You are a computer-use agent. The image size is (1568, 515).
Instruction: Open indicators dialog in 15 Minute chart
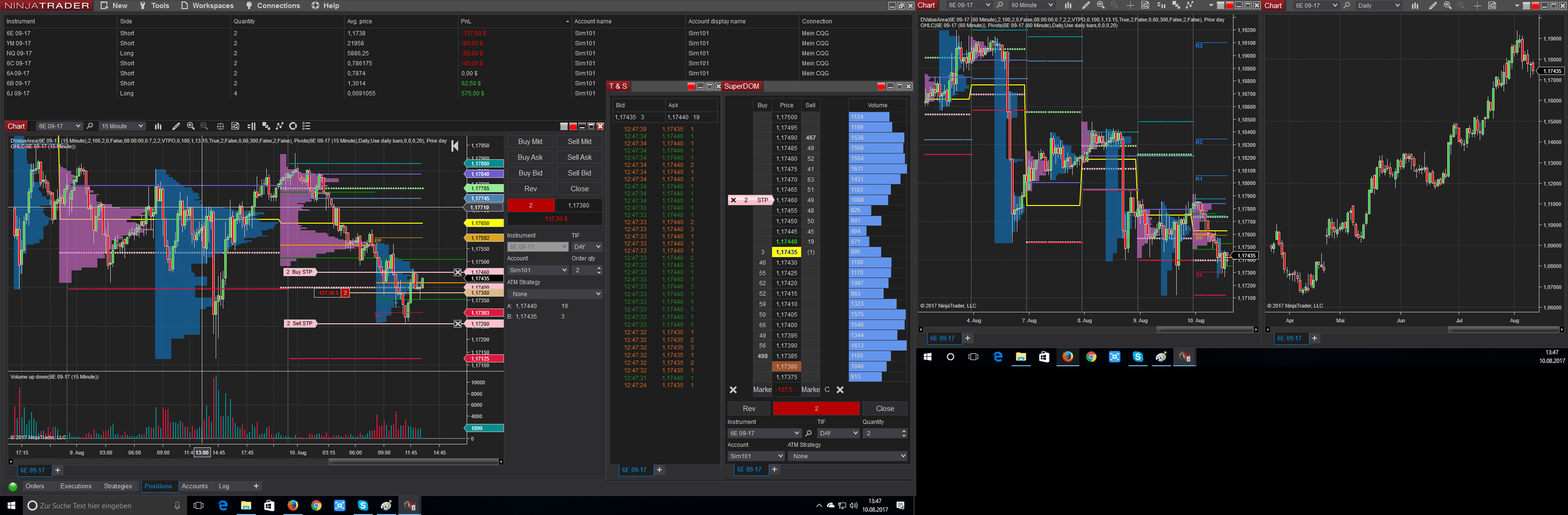(x=265, y=126)
